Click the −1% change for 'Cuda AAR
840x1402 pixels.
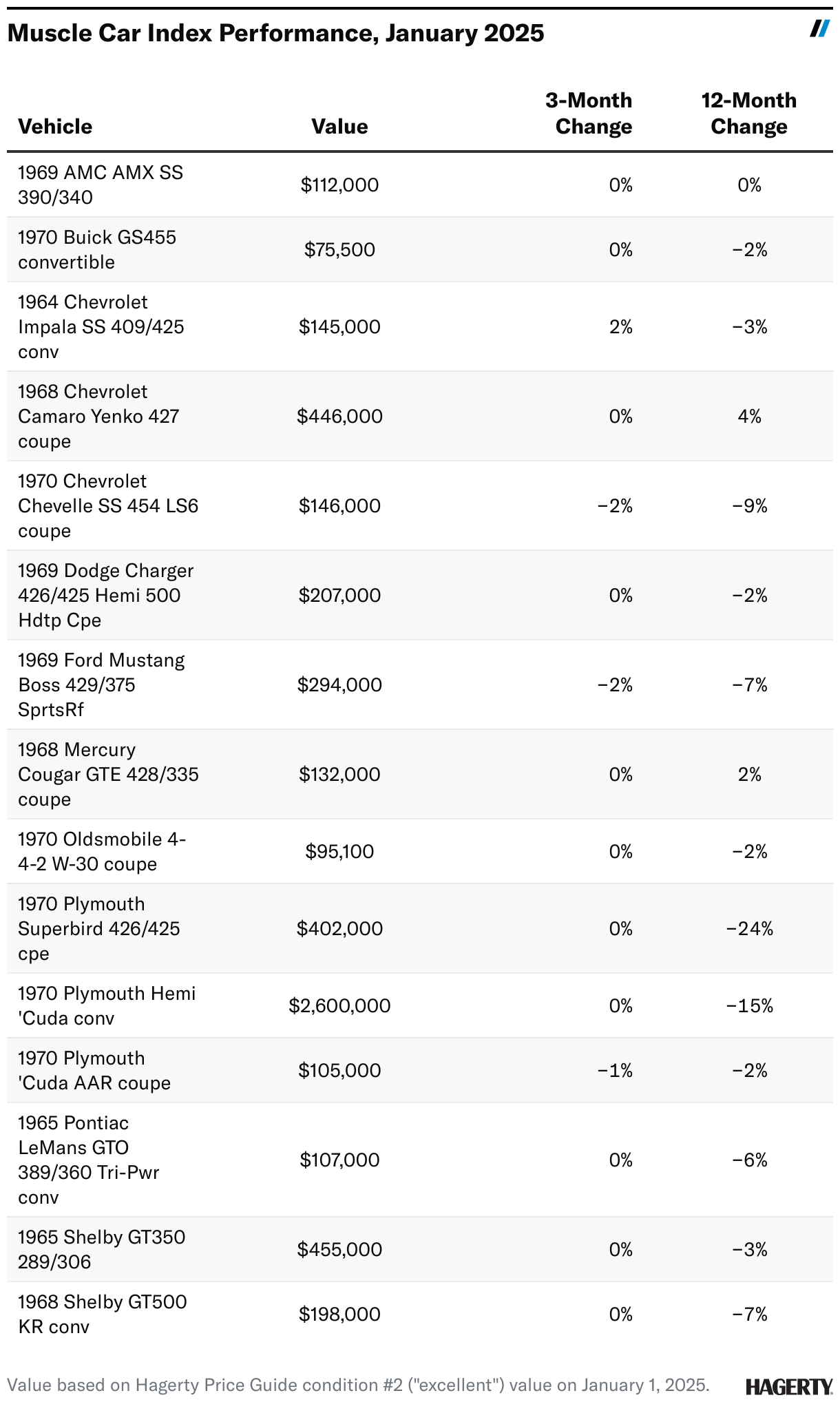pyautogui.click(x=615, y=1071)
